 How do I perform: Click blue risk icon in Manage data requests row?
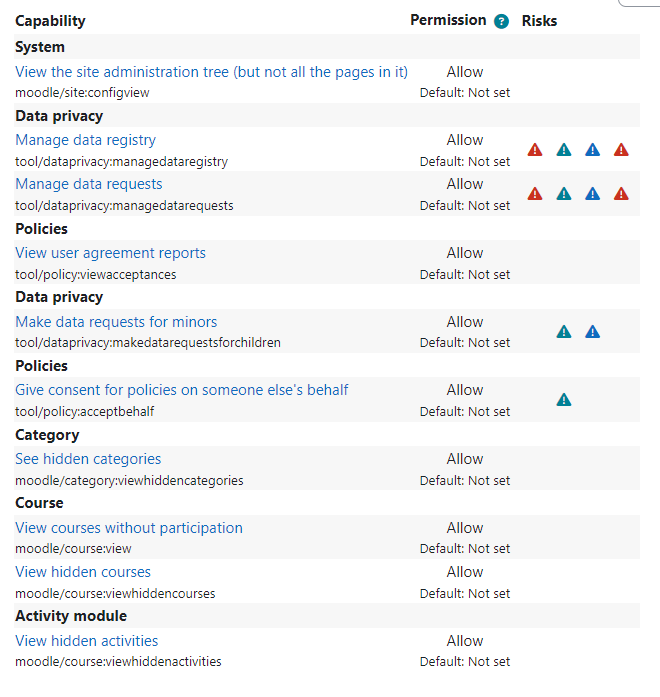click(592, 194)
